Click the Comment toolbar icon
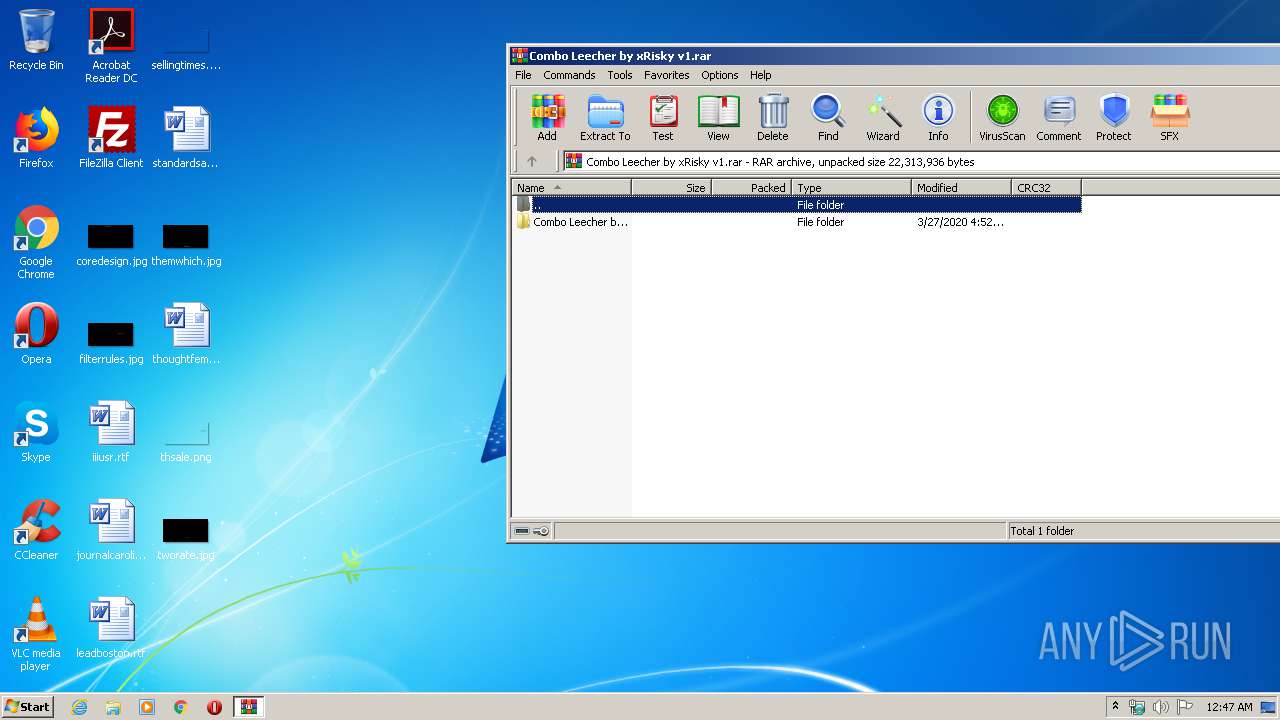The image size is (1280, 720). [1059, 118]
